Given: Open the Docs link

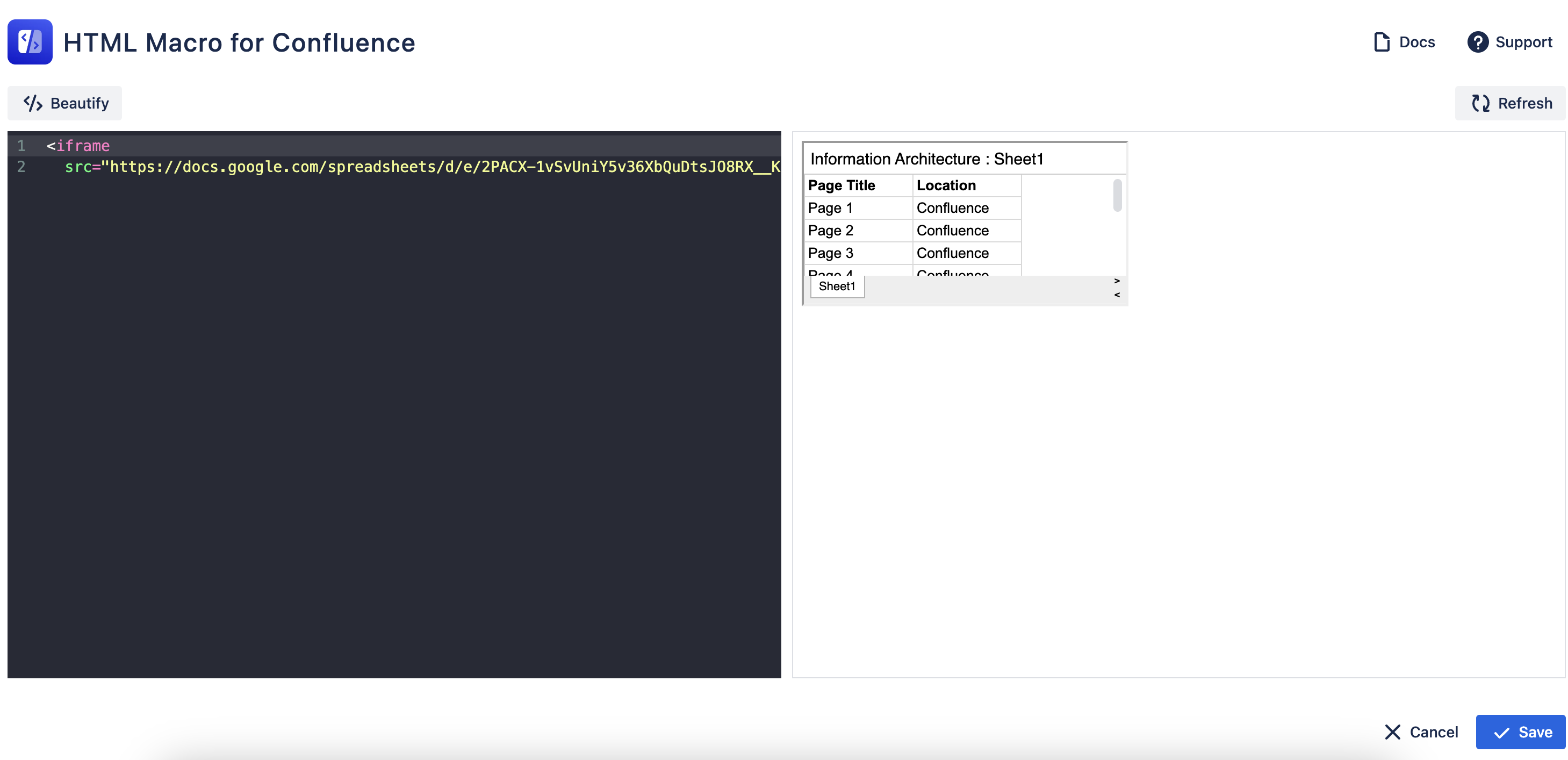Looking at the screenshot, I should pos(1416,42).
